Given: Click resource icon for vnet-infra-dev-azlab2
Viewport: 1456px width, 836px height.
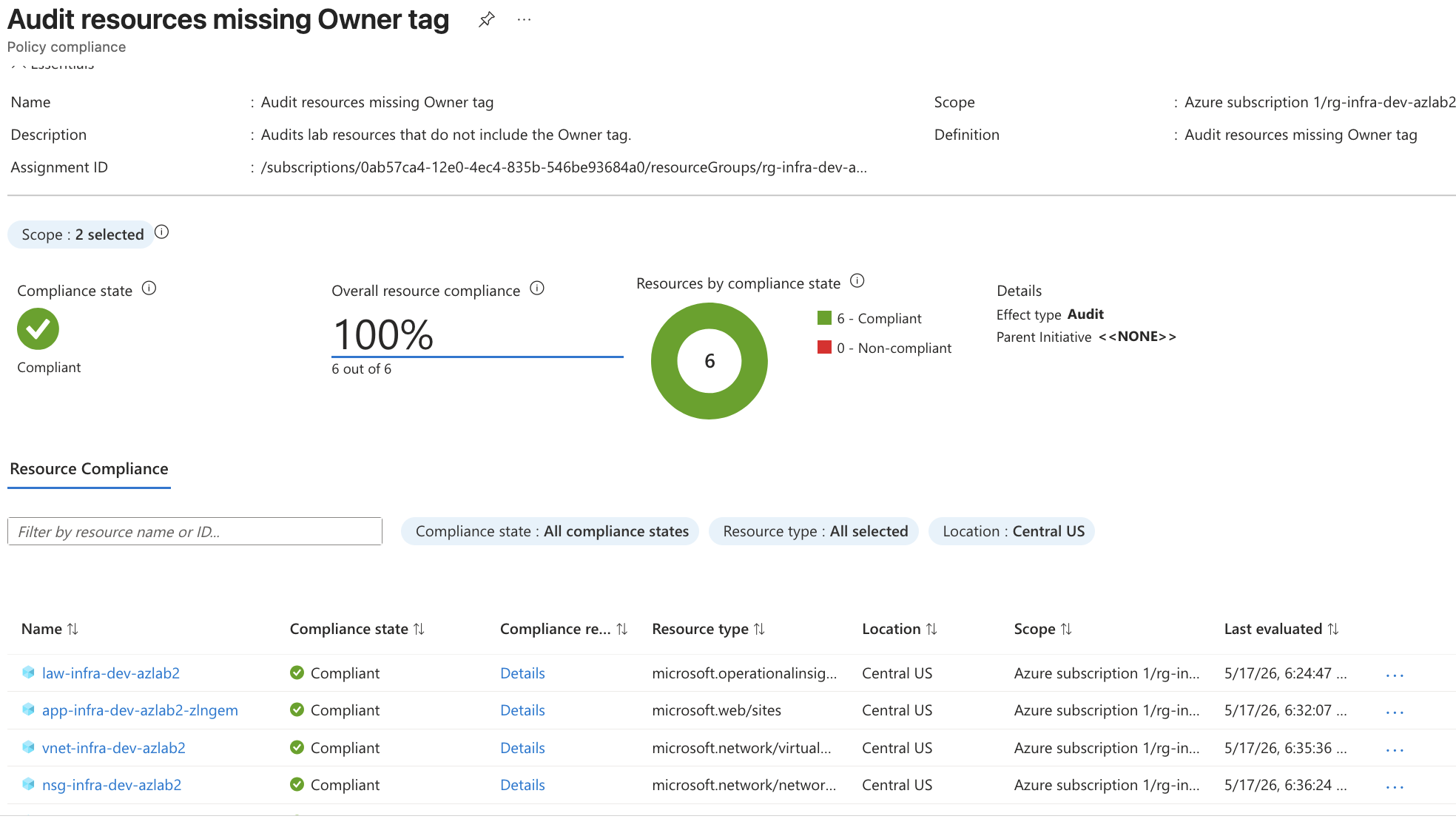Looking at the screenshot, I should [x=28, y=747].
